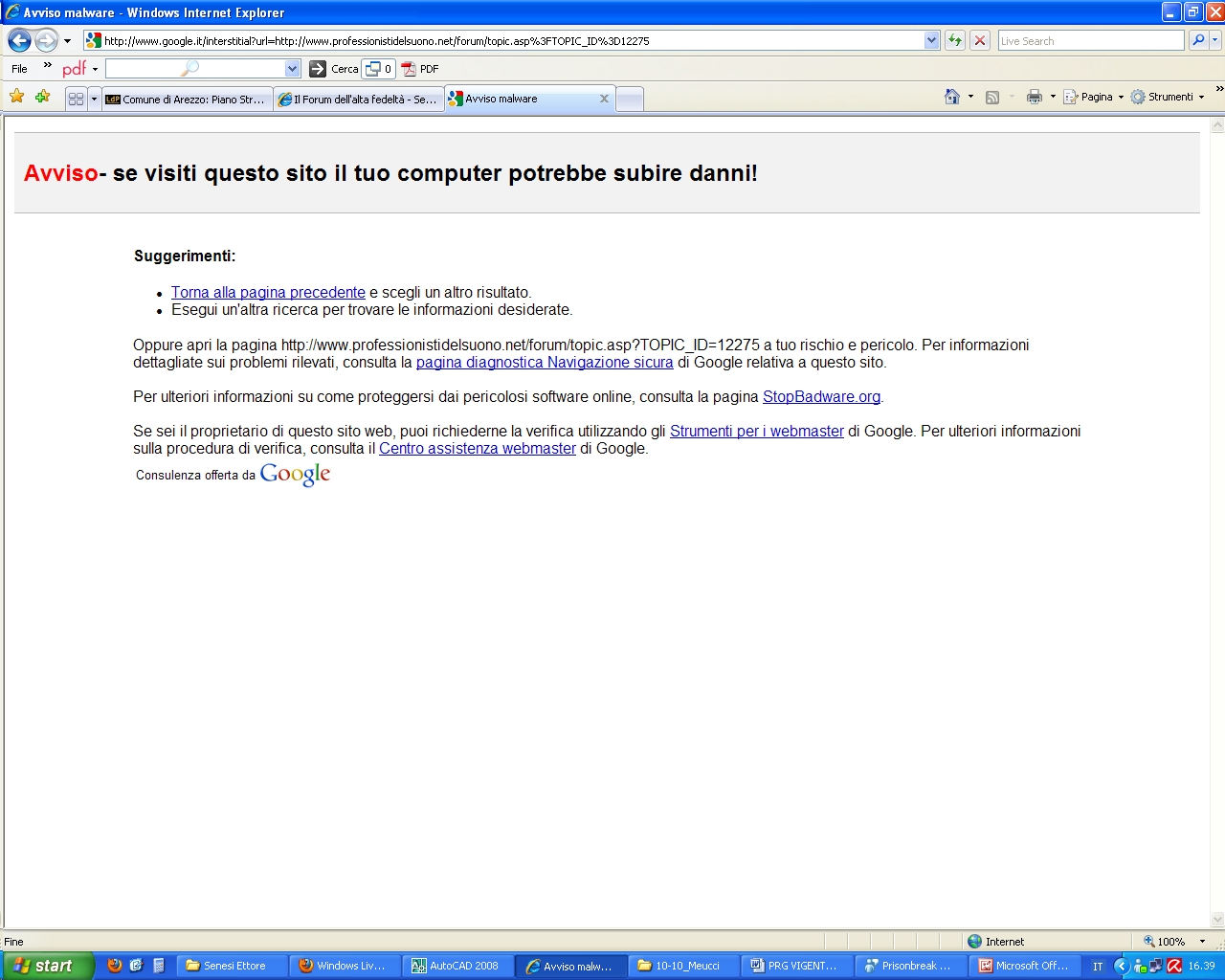Image resolution: width=1225 pixels, height=980 pixels.
Task: Click the Live Search magnifier button
Action: (1197, 40)
